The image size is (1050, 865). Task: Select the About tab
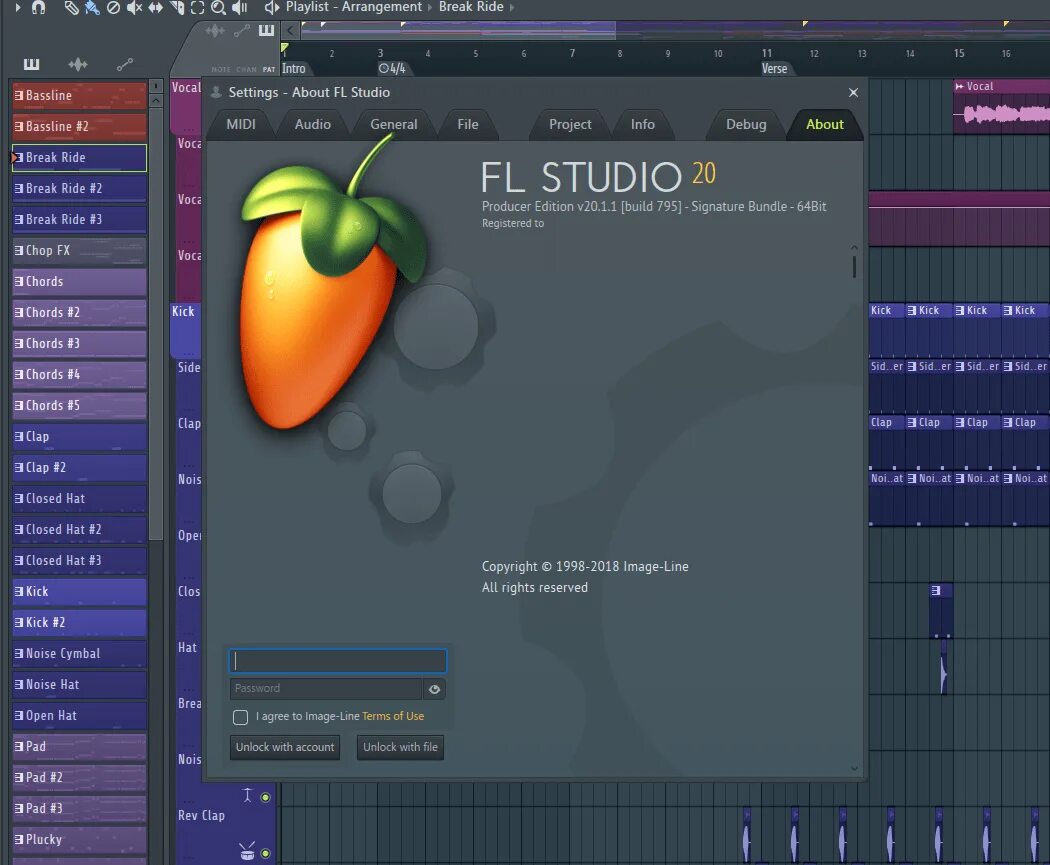[x=825, y=125]
